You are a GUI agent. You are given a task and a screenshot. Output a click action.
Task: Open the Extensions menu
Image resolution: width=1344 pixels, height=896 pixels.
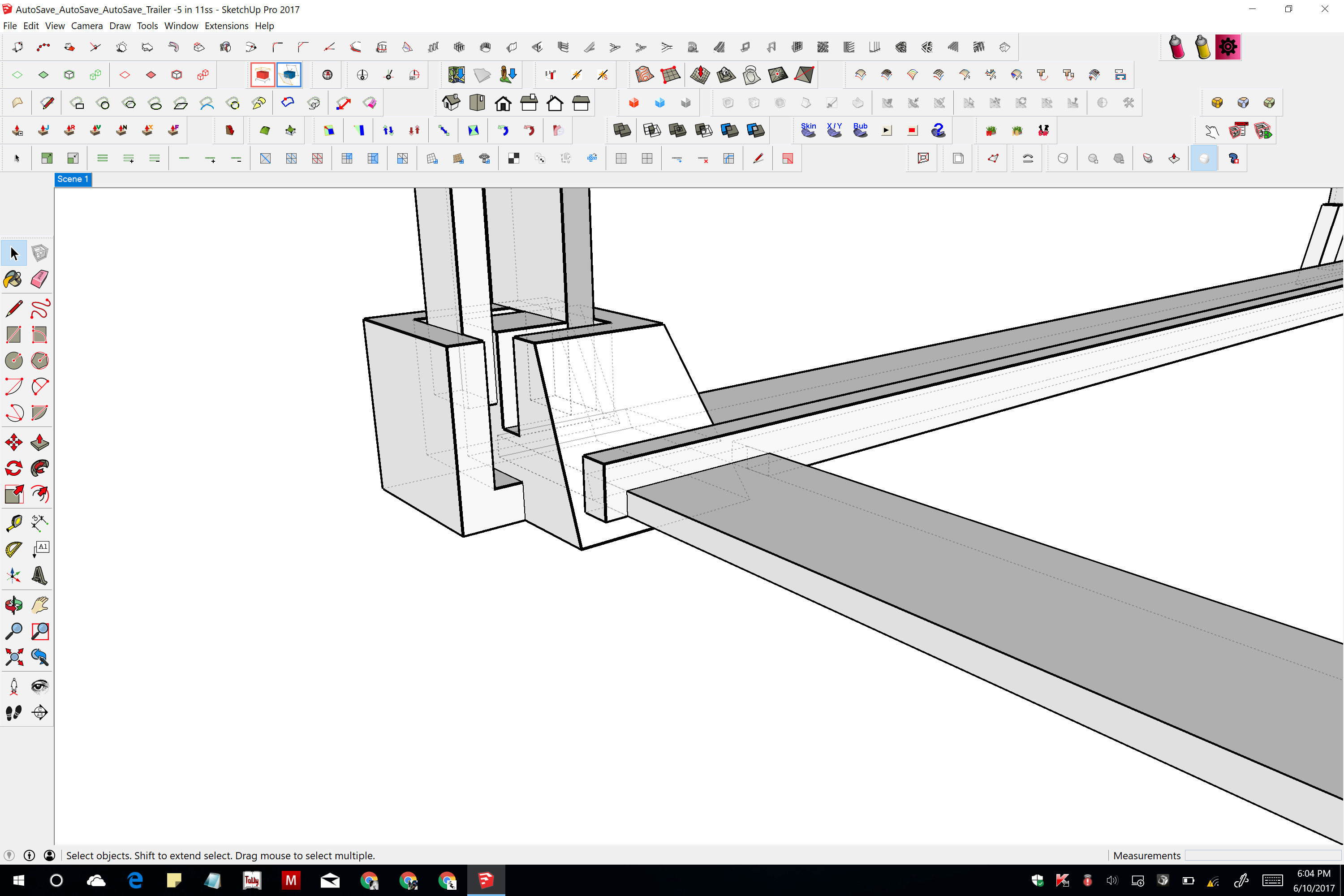(226, 26)
